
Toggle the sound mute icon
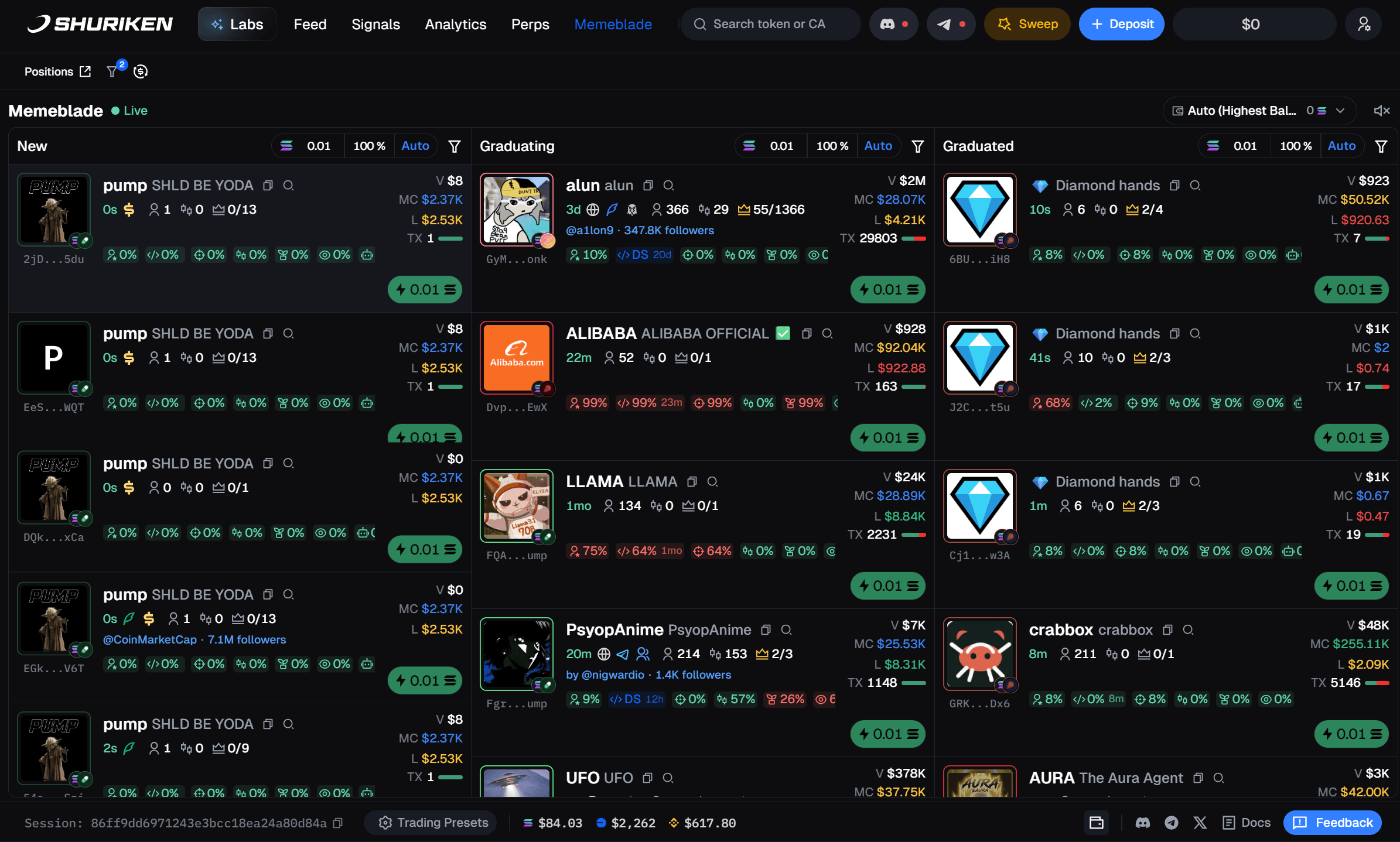[x=1382, y=111]
